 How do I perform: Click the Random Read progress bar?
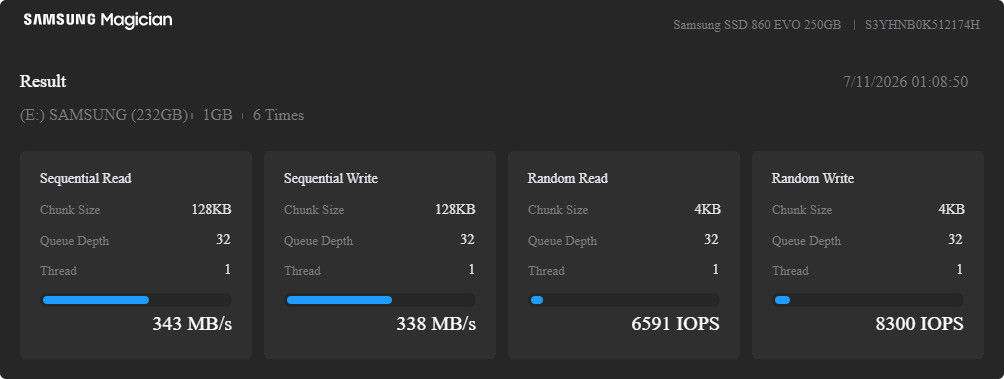[x=624, y=300]
